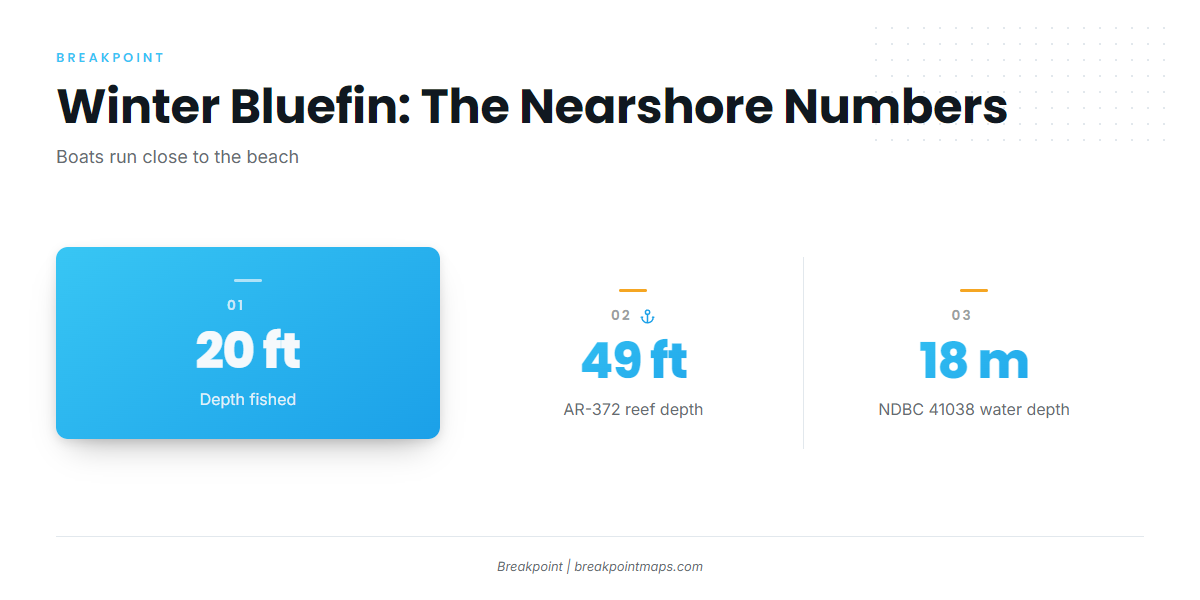Click the AR-372 reef depth label

tap(633, 410)
